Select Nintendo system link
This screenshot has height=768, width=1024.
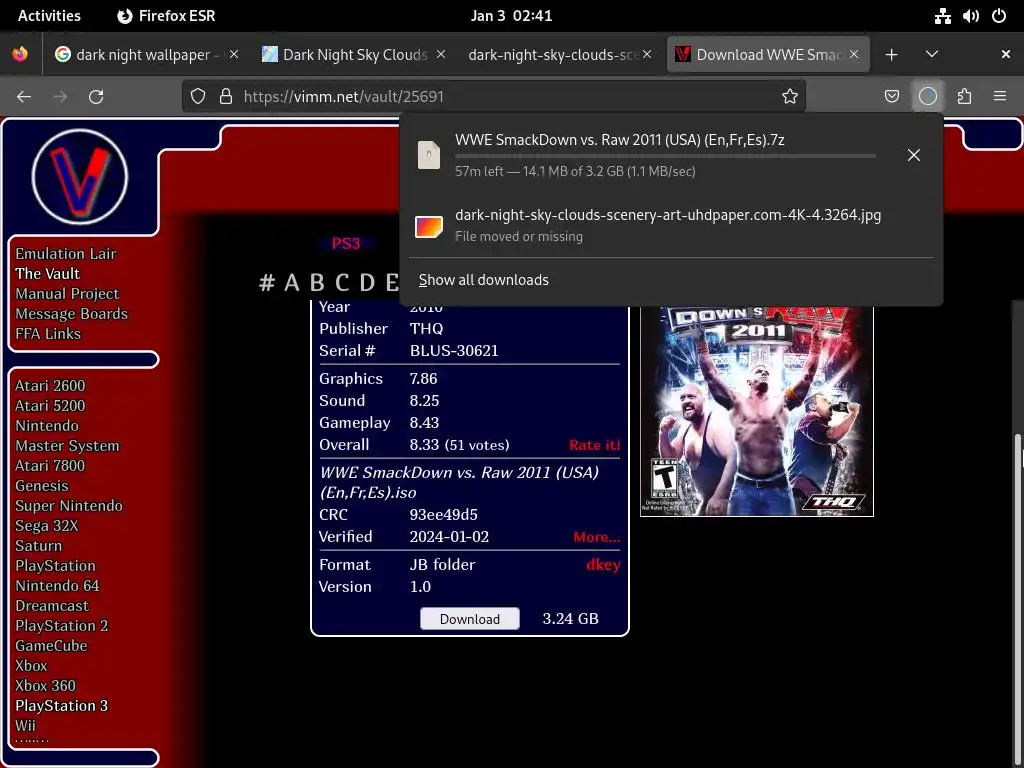[x=47, y=426]
